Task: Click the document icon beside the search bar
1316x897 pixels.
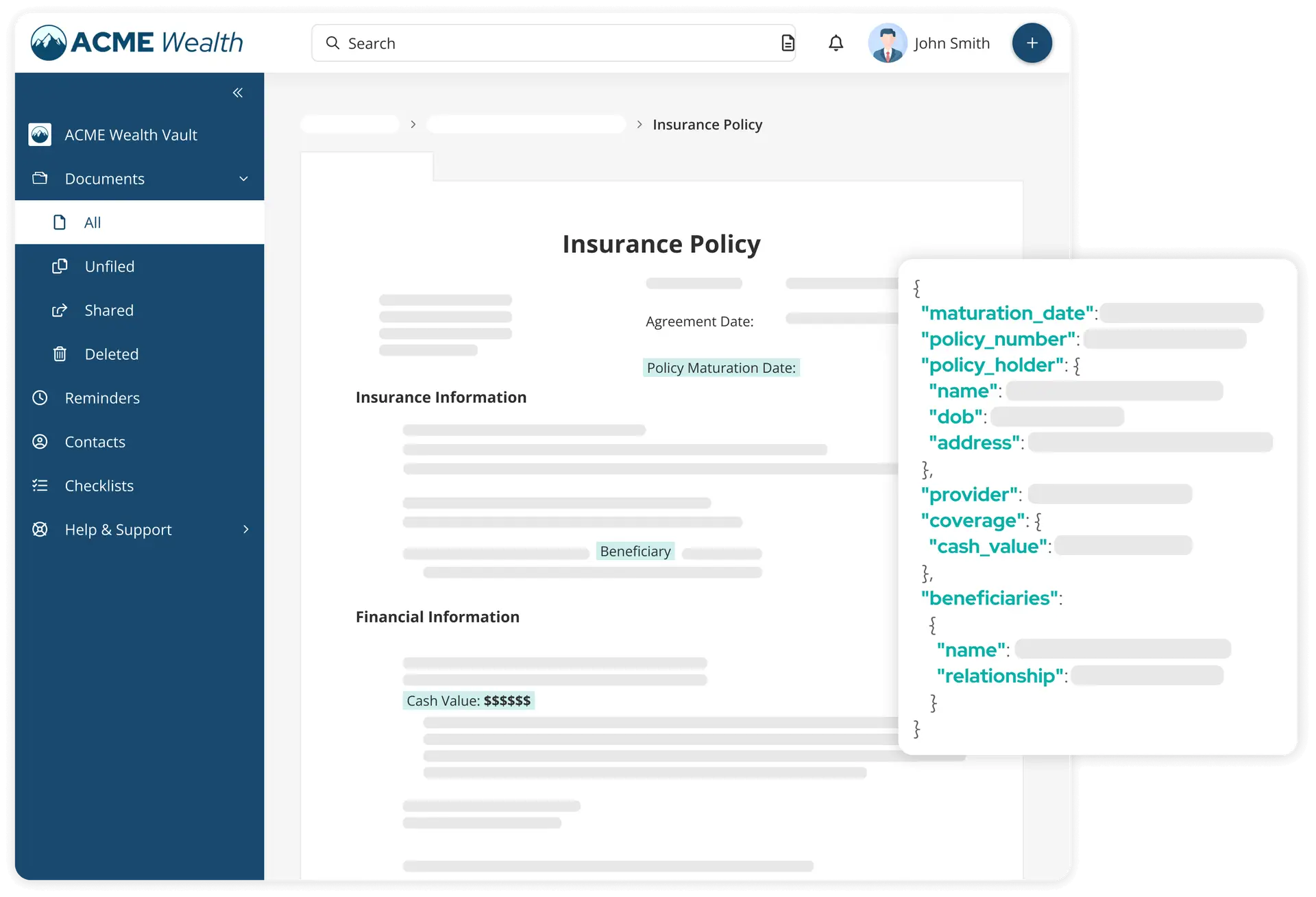Action: 788,42
